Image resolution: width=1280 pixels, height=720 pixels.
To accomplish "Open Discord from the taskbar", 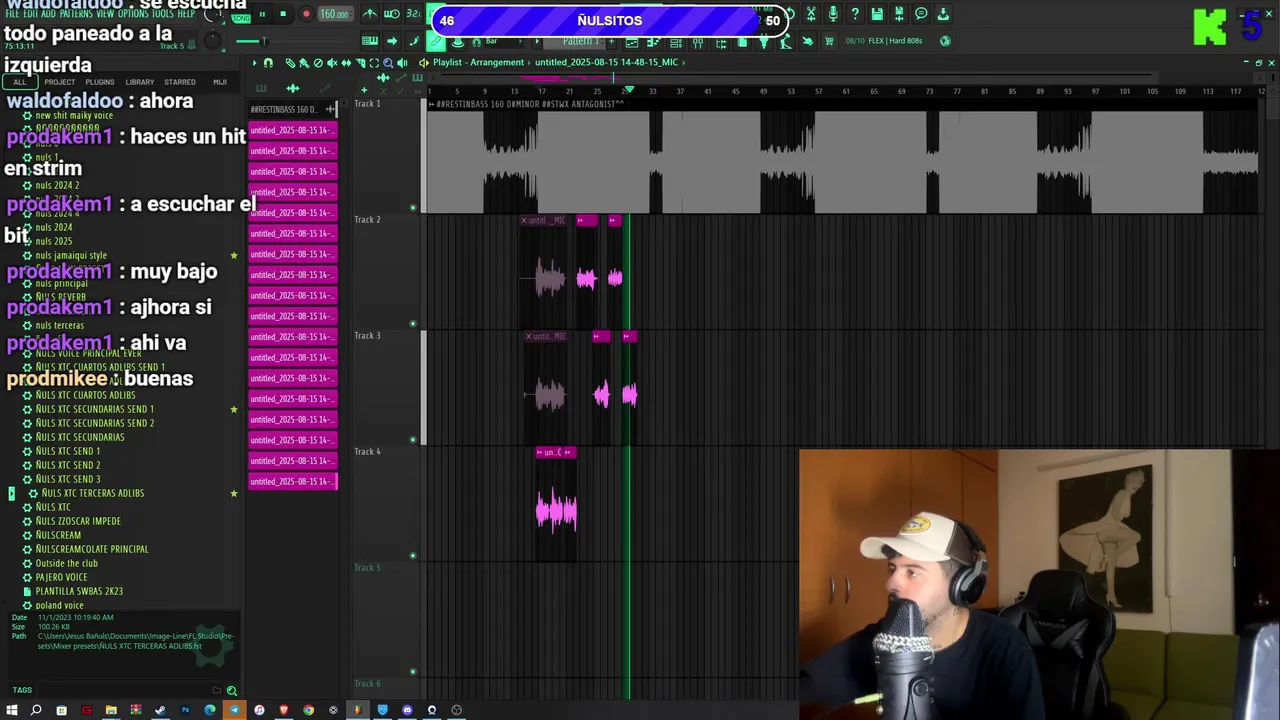I will [x=407, y=710].
